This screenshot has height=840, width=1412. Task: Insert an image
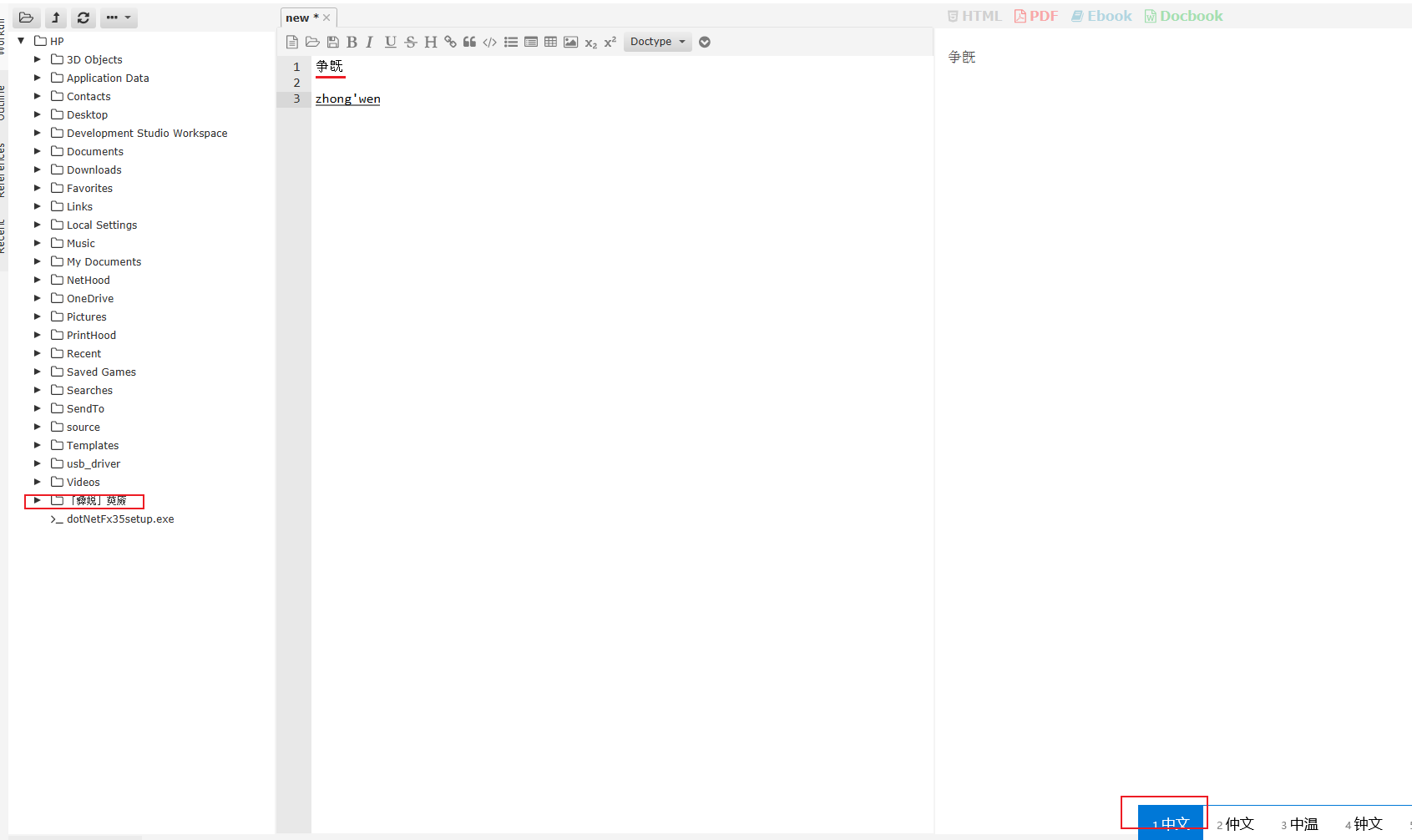[x=570, y=42]
